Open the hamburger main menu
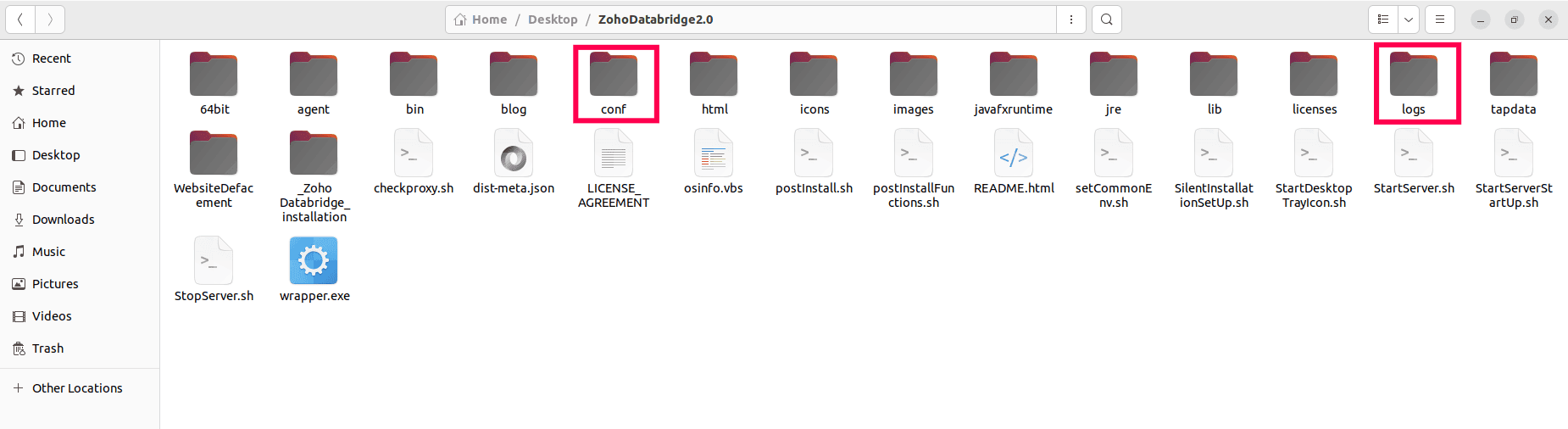 (x=1440, y=19)
